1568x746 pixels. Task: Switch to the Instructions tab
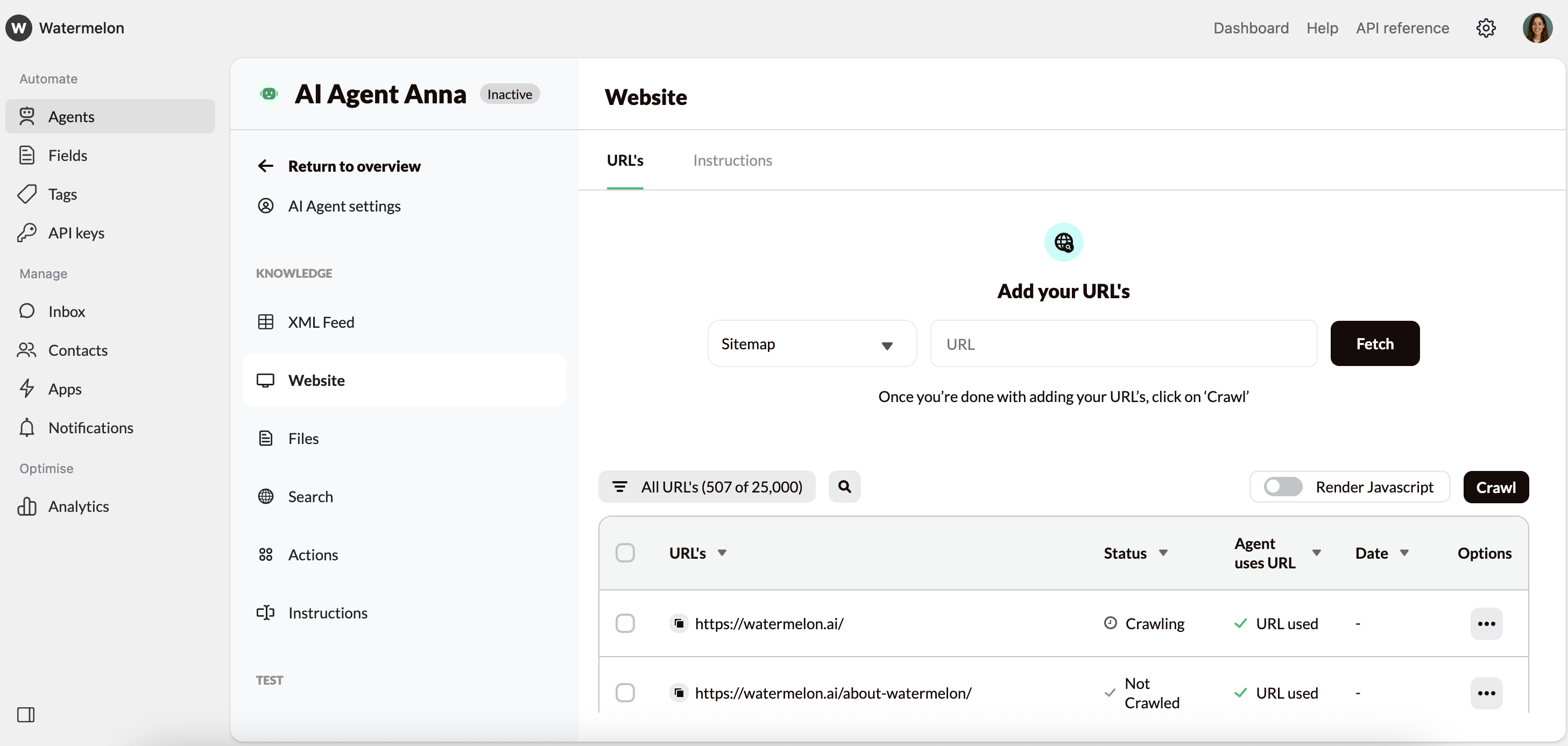732,161
